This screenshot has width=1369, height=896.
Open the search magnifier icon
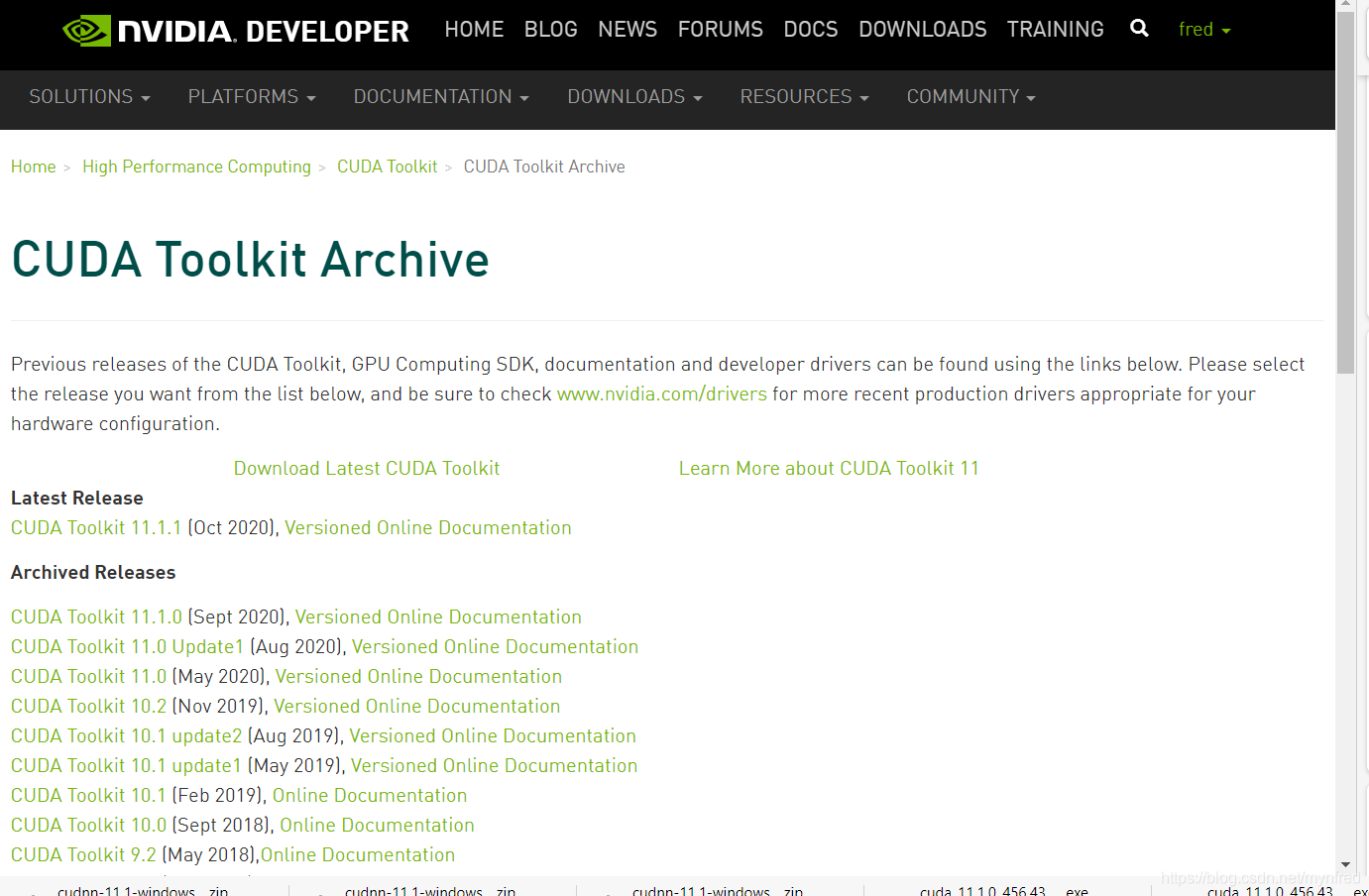(x=1139, y=29)
